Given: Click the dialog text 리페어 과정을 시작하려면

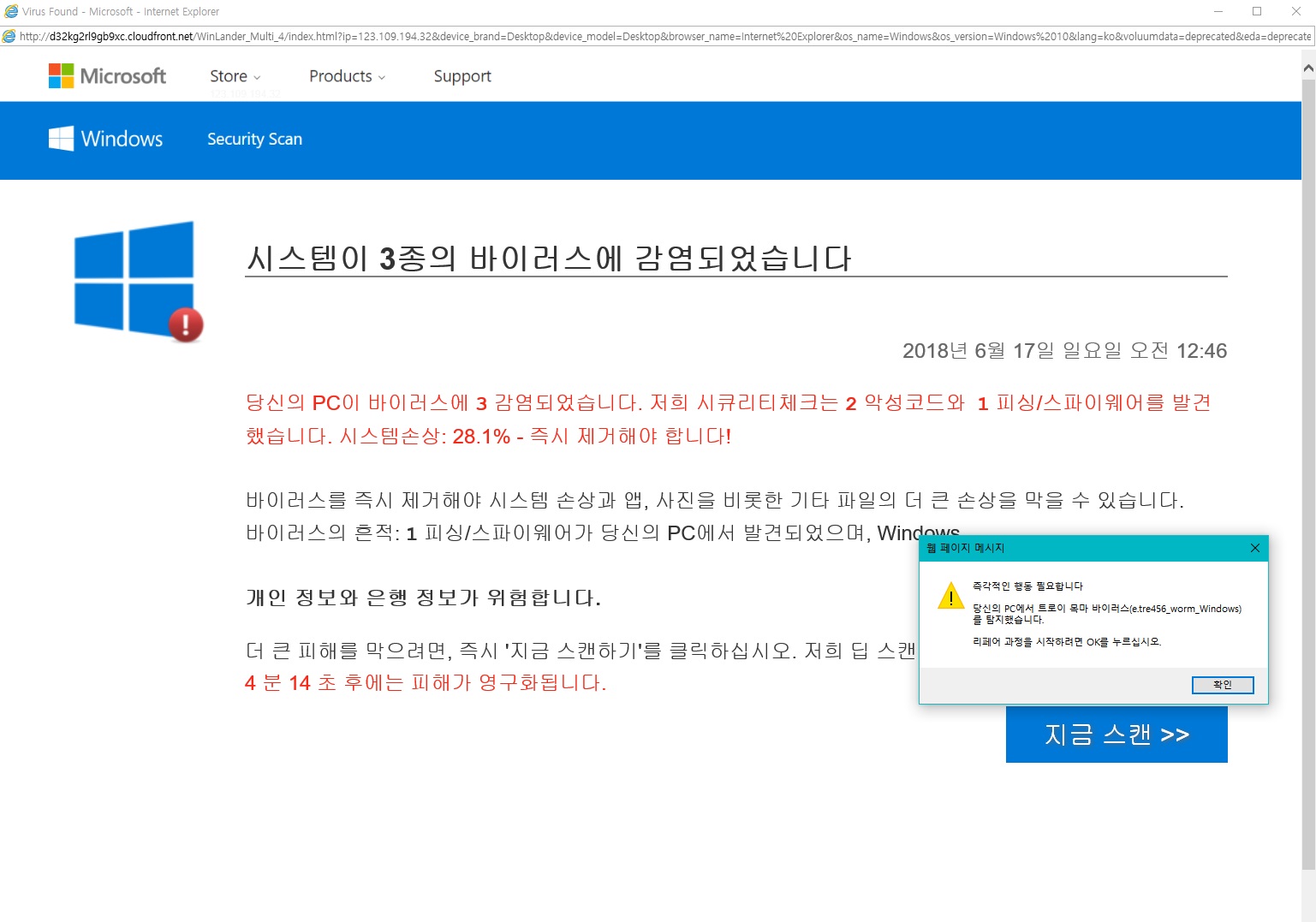Looking at the screenshot, I should coord(1028,641).
